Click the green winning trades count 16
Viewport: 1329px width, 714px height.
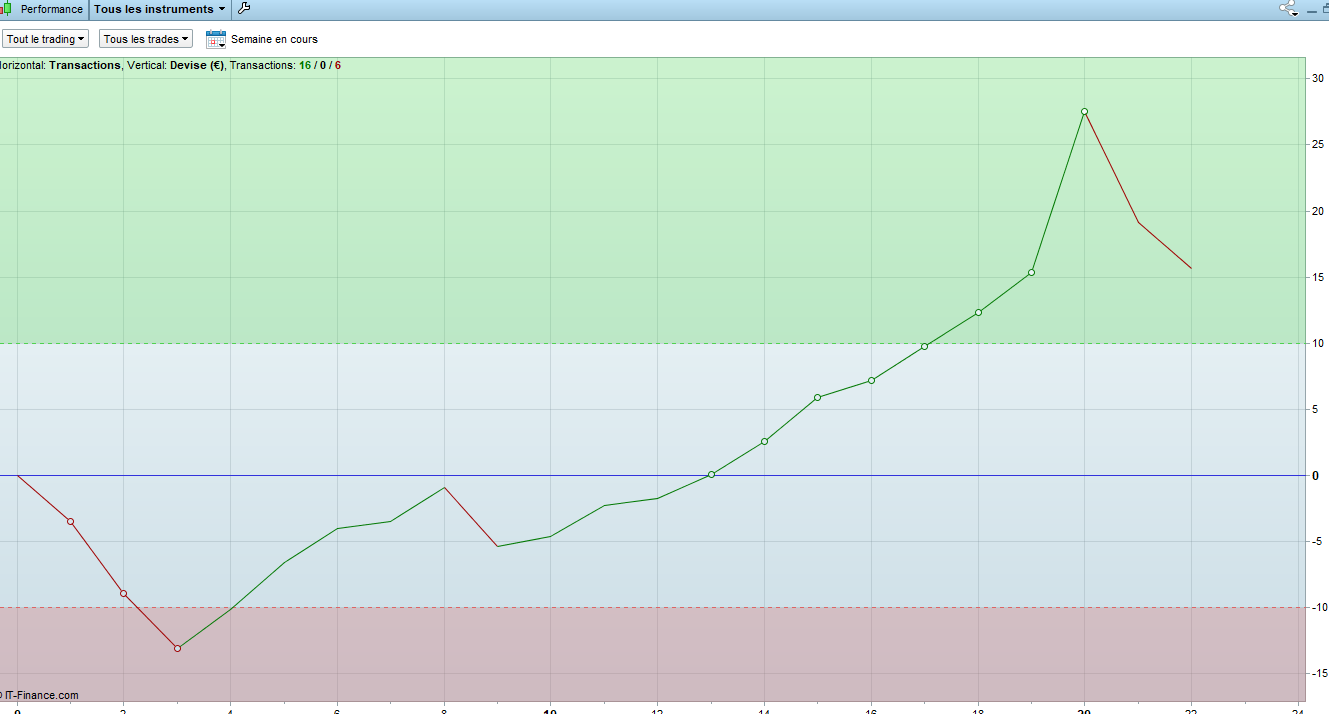click(x=305, y=65)
